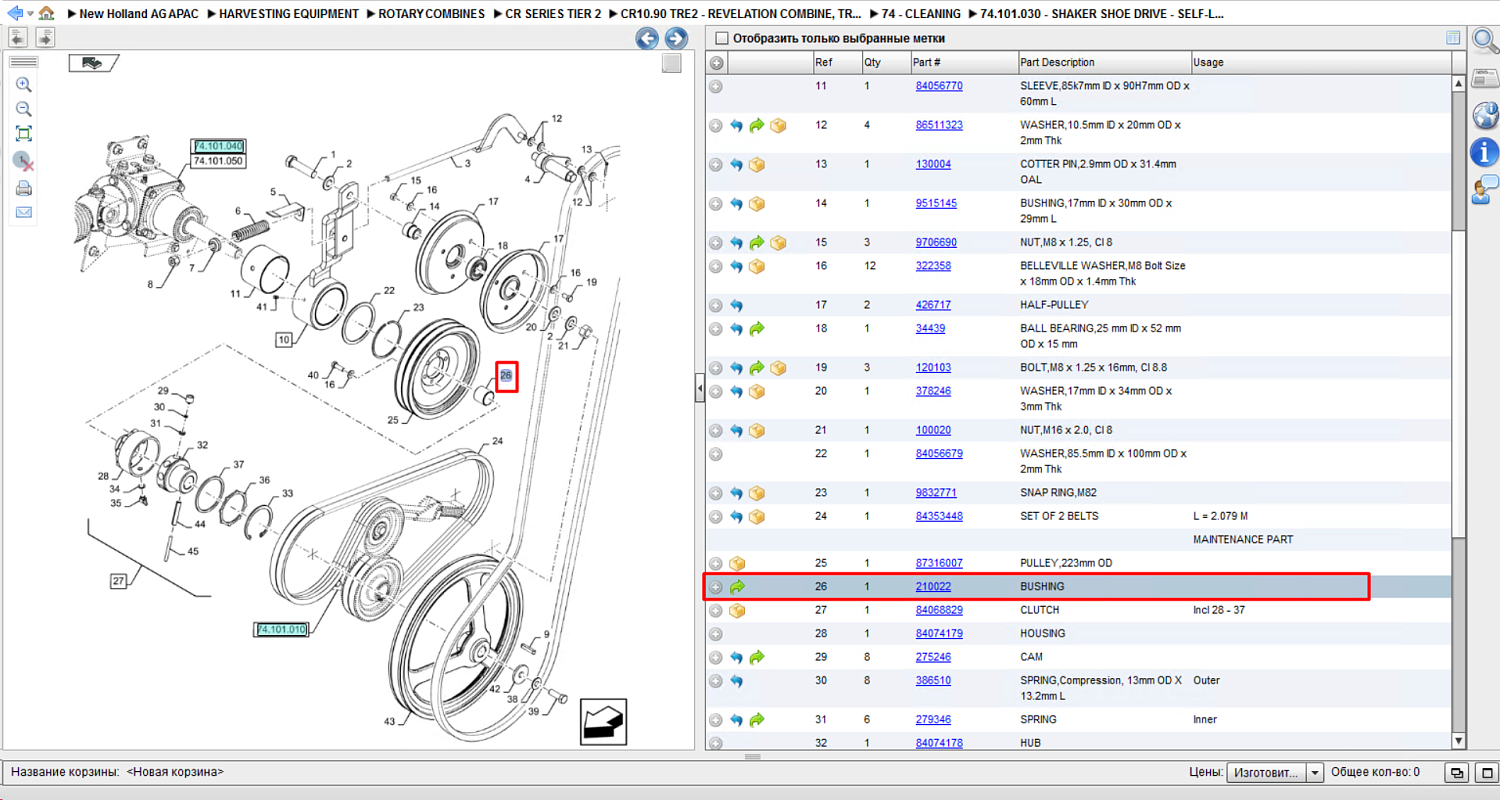Click the package icon in the PULLEY 87316007 row
The width and height of the screenshot is (1500, 800).
tap(737, 563)
